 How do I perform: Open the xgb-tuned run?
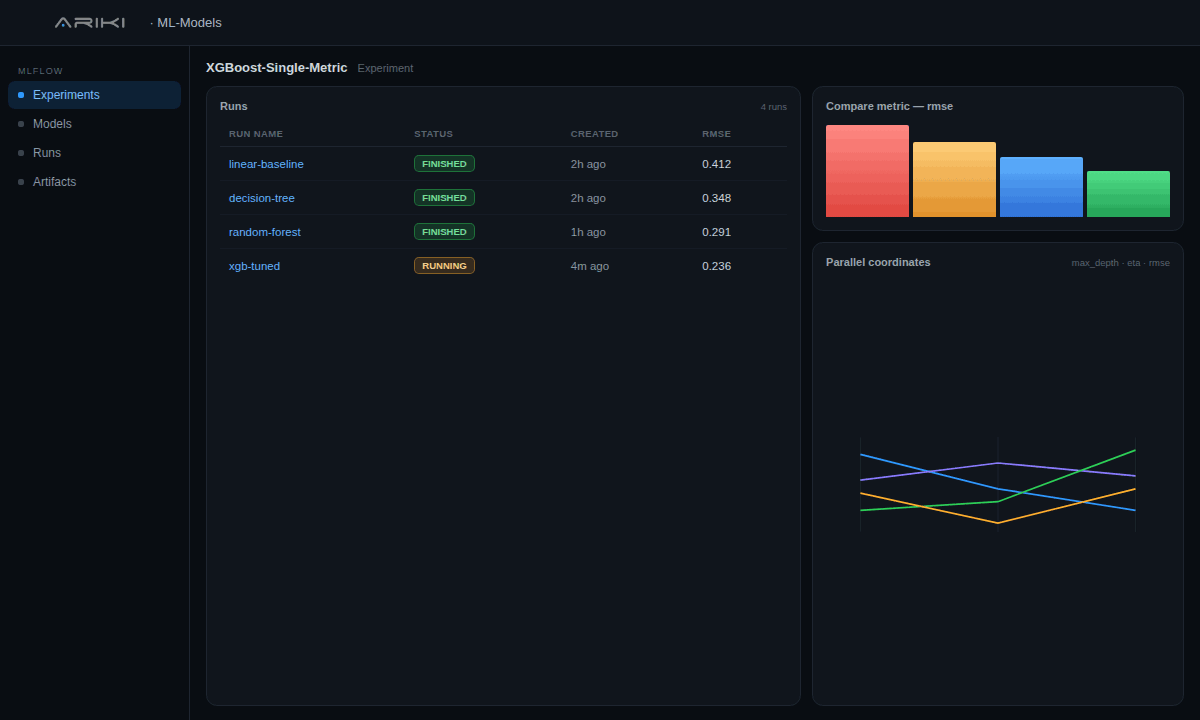254,266
